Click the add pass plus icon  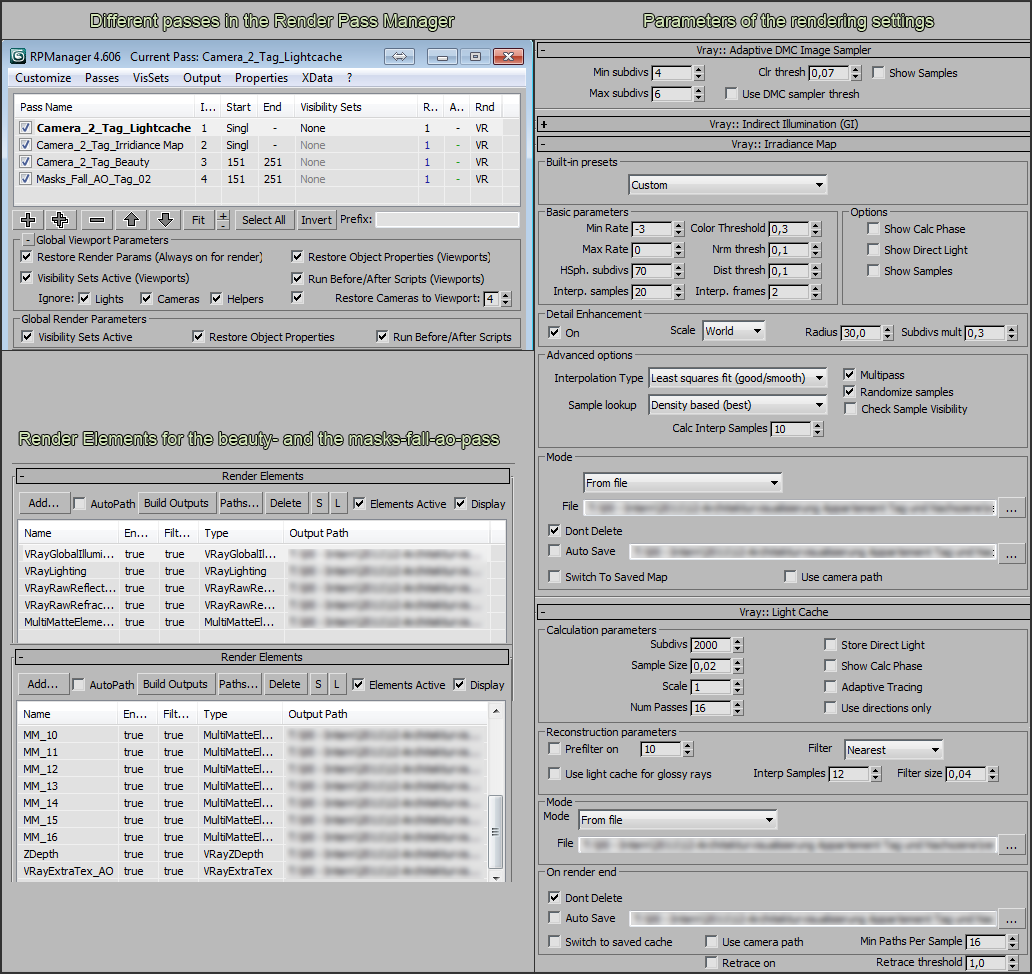pos(28,220)
